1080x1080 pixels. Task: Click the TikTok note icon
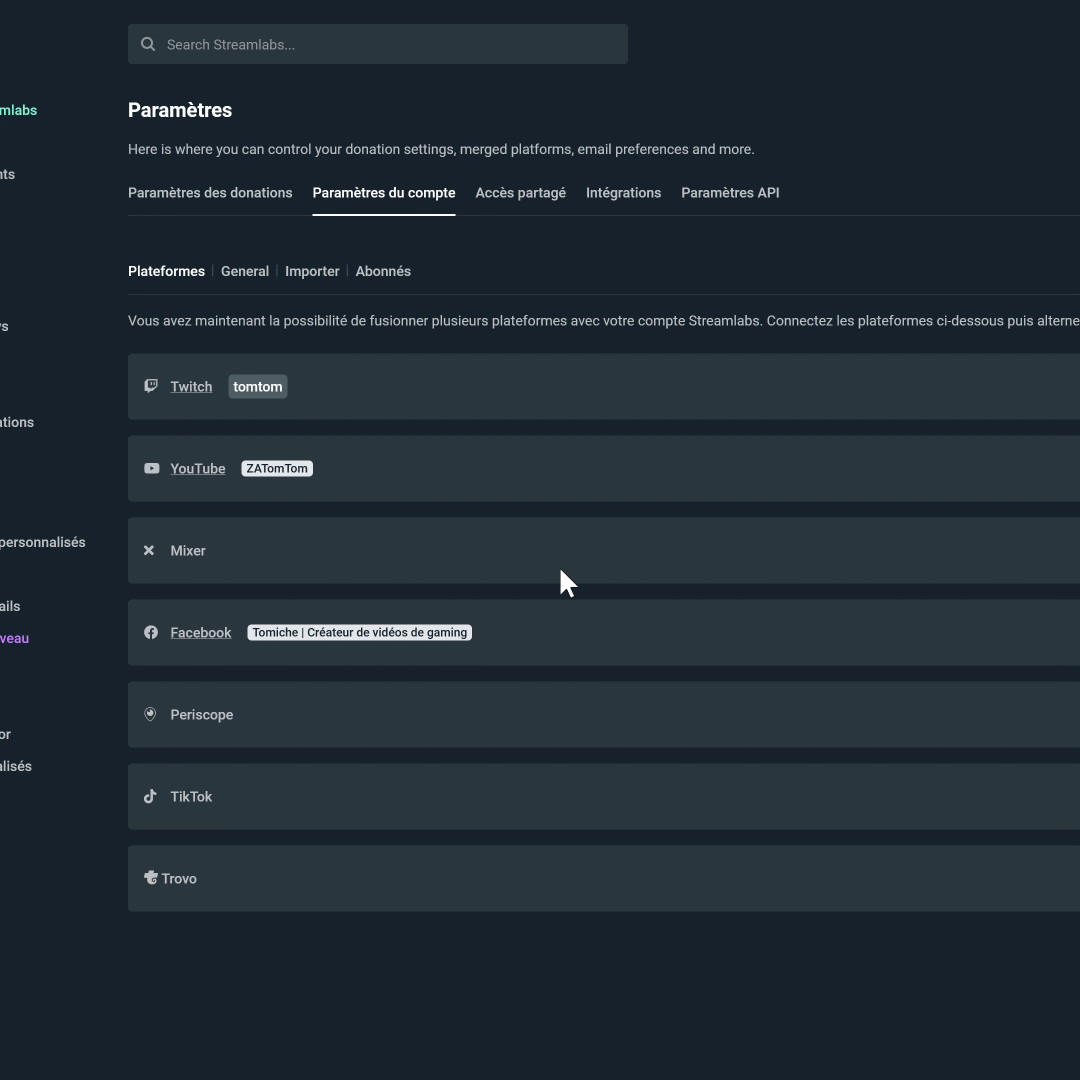click(150, 796)
